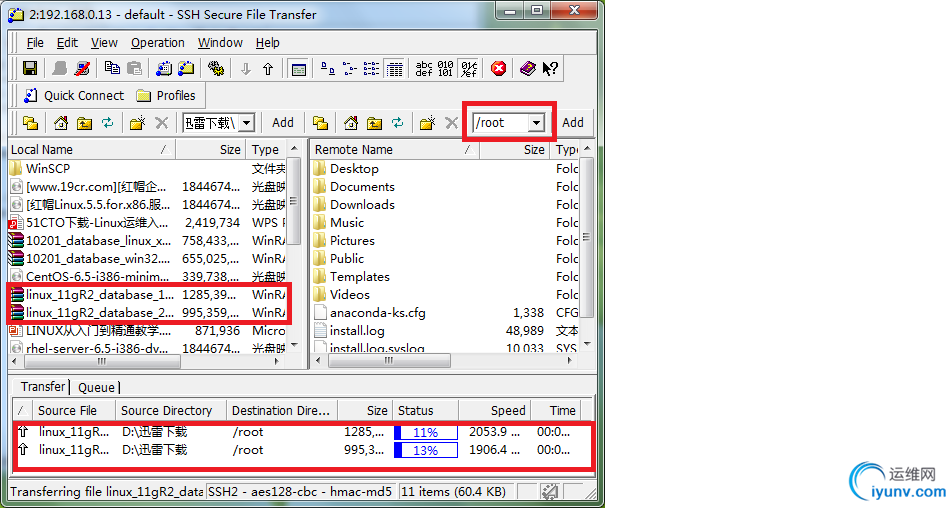This screenshot has height=508, width=952.
Task: Open local path dropdown 迅雷下载
Action: [246, 123]
